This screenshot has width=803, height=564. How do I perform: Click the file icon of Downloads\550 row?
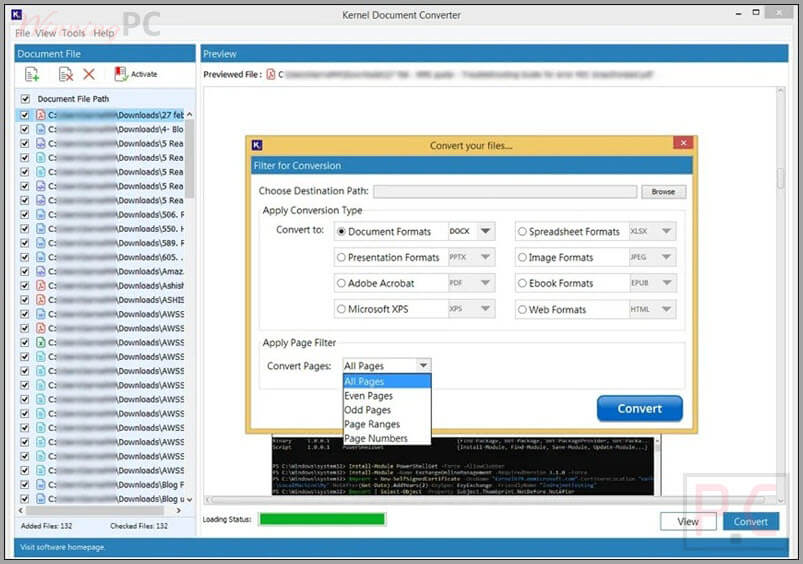point(40,228)
